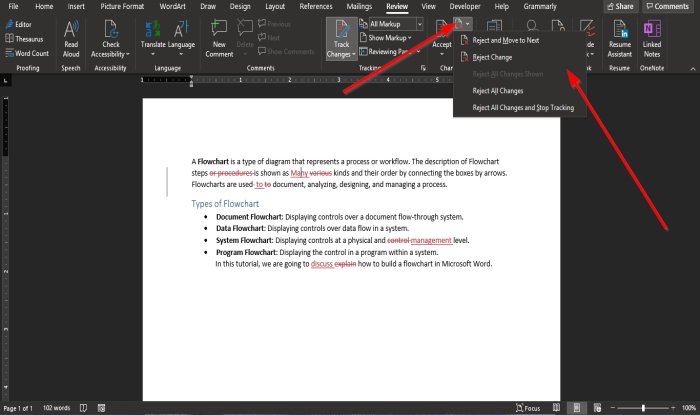Screen dimensions: 700x415
Task: Toggle Focus mode in status bar
Action: coord(528,408)
